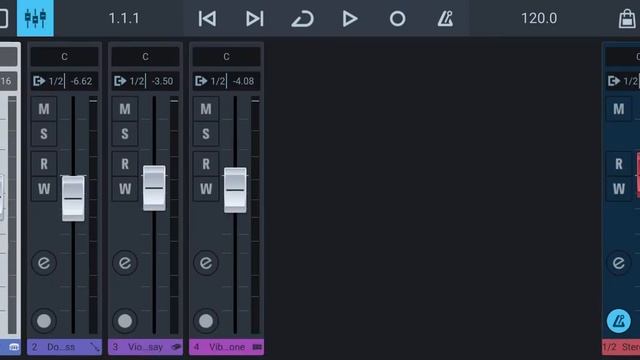Enable Read automation on track 2
Image resolution: width=640 pixels, height=360 pixels.
tap(44, 164)
